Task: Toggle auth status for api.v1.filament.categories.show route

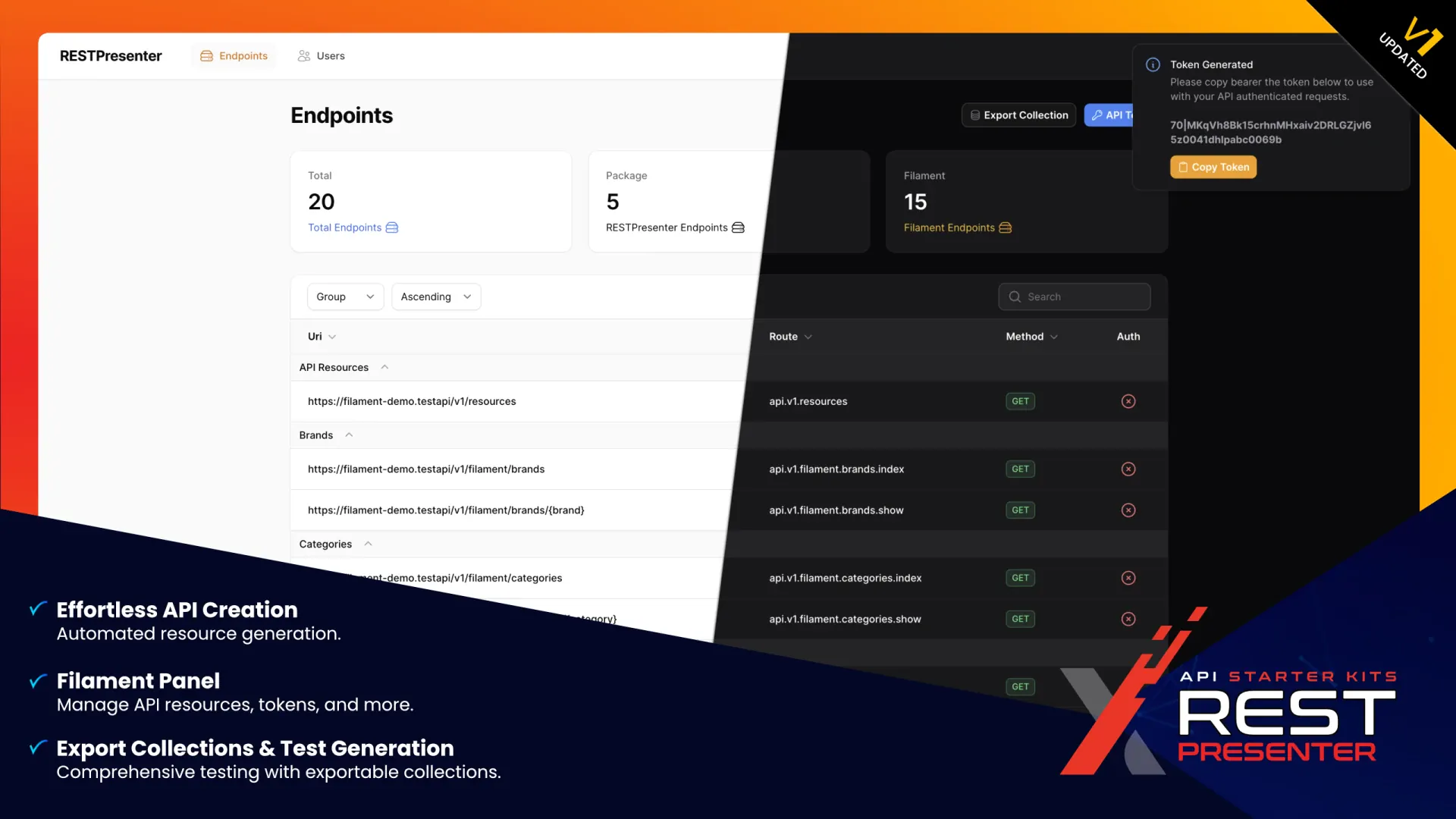Action: point(1128,619)
